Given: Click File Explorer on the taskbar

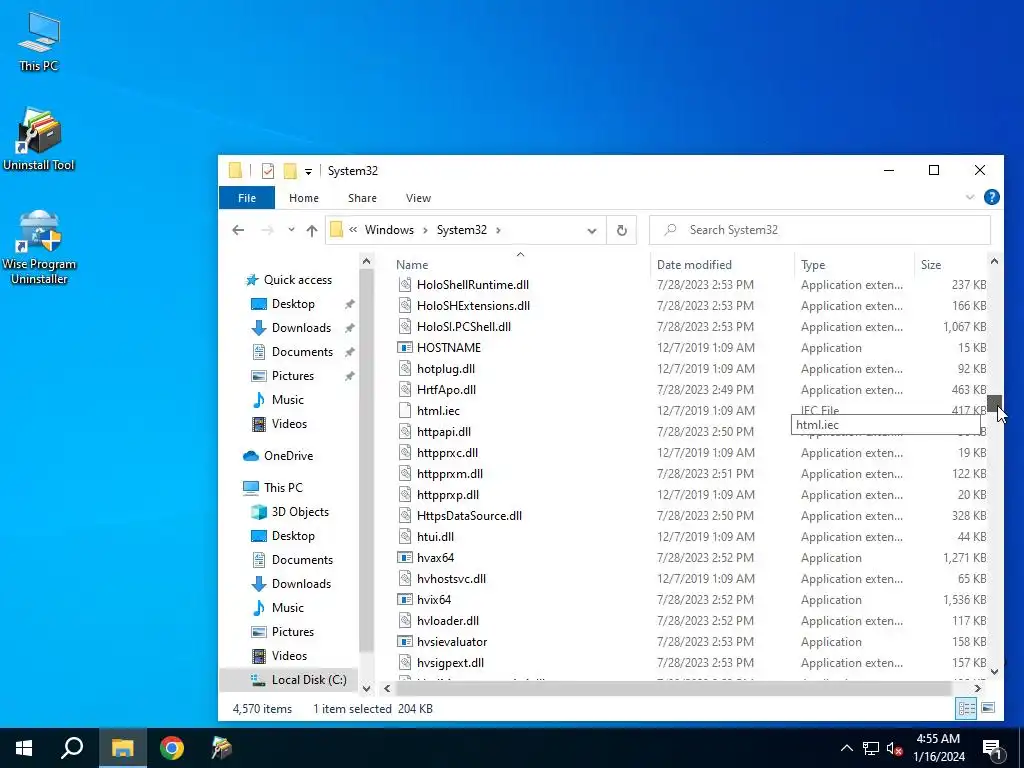Looking at the screenshot, I should [x=122, y=748].
